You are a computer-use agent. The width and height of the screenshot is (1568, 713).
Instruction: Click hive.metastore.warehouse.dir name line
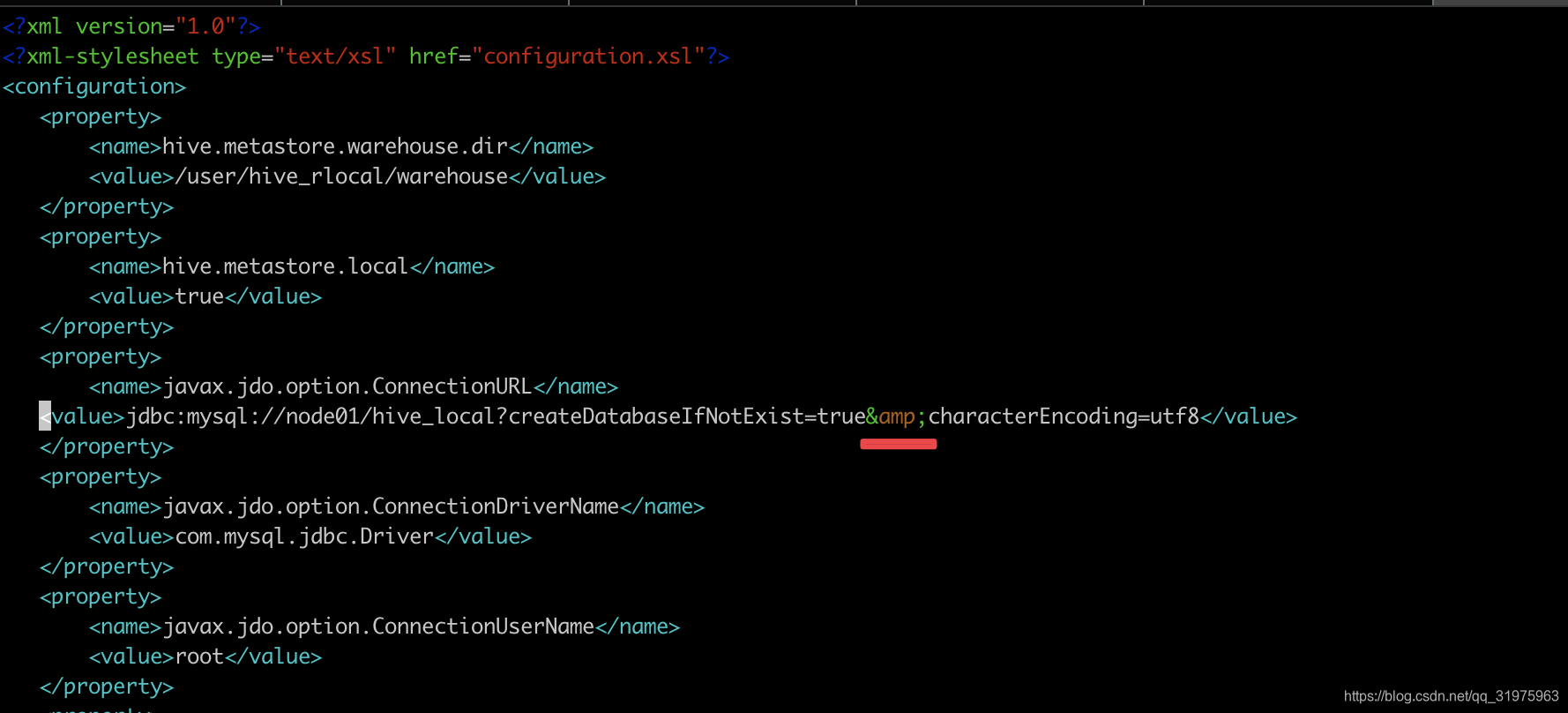(x=341, y=146)
